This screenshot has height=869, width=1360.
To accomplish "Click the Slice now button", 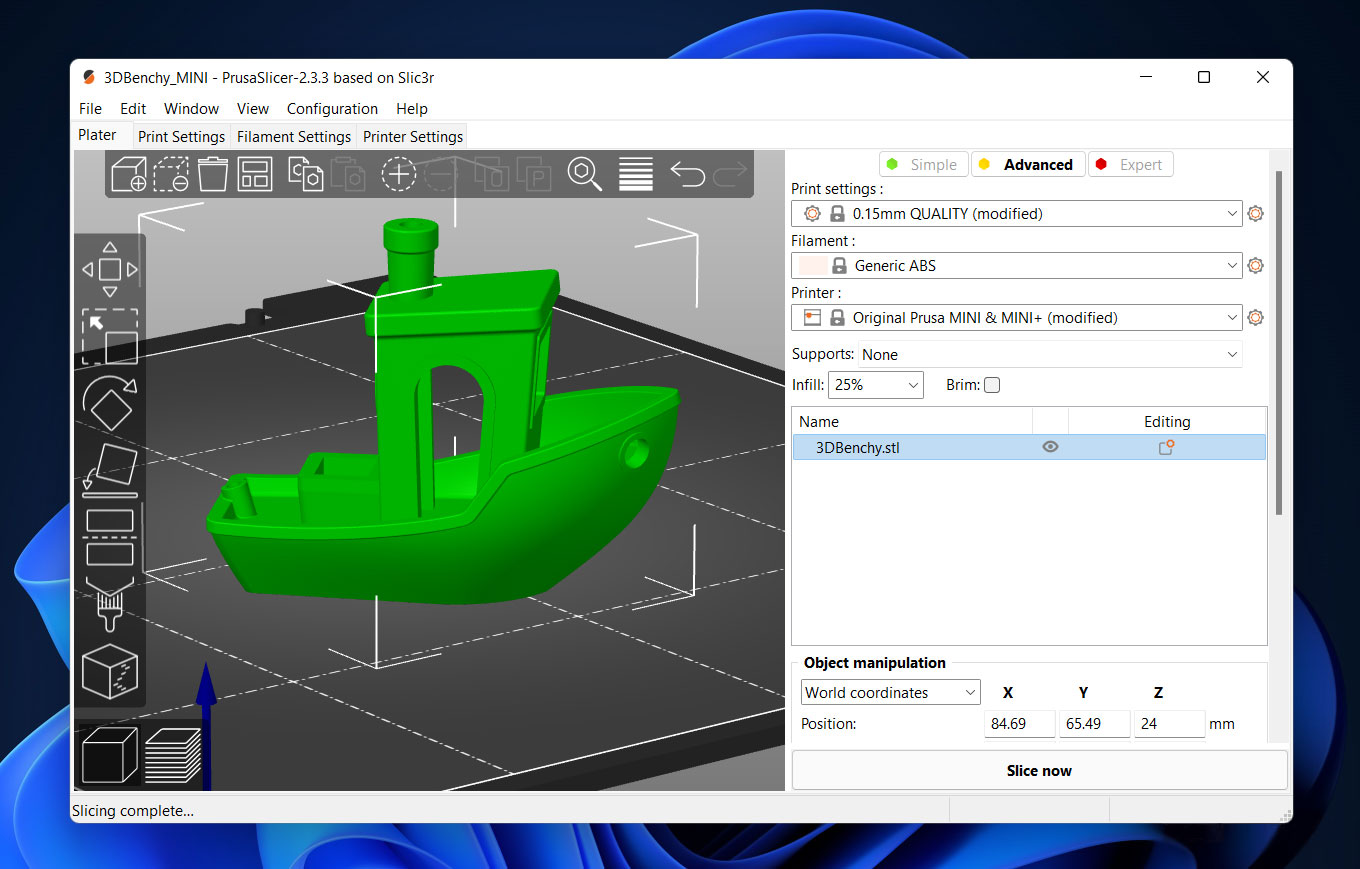I will click(x=1039, y=771).
